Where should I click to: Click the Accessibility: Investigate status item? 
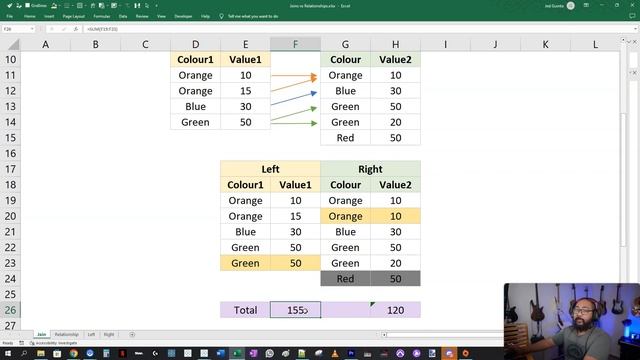(53, 343)
